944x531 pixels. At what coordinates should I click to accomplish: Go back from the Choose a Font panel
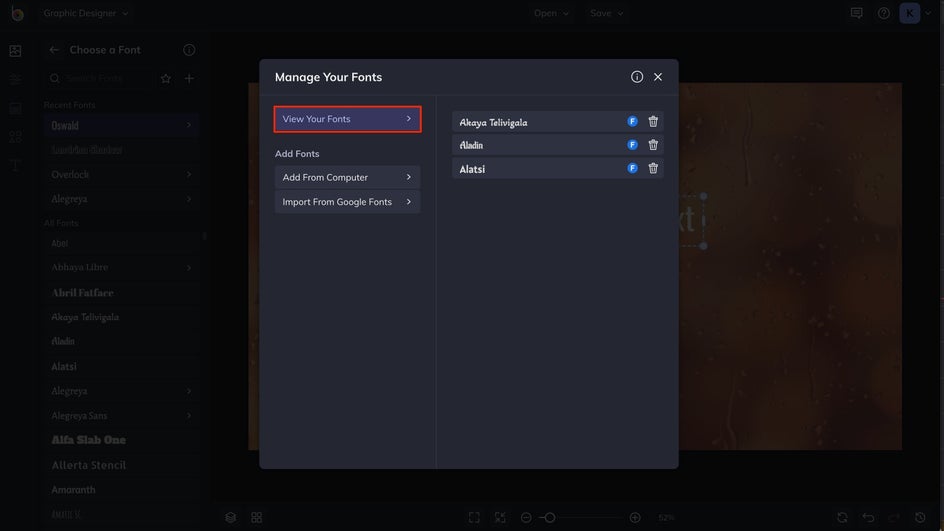coord(54,50)
